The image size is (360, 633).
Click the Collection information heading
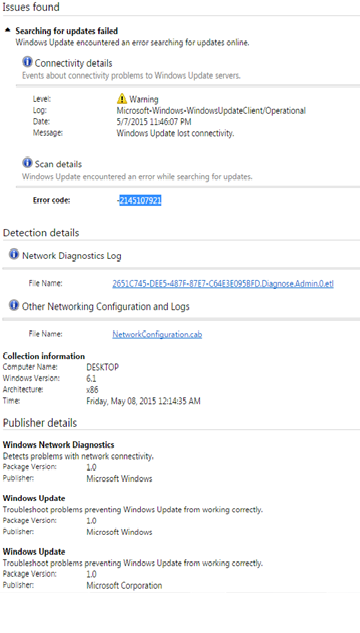tap(44, 356)
